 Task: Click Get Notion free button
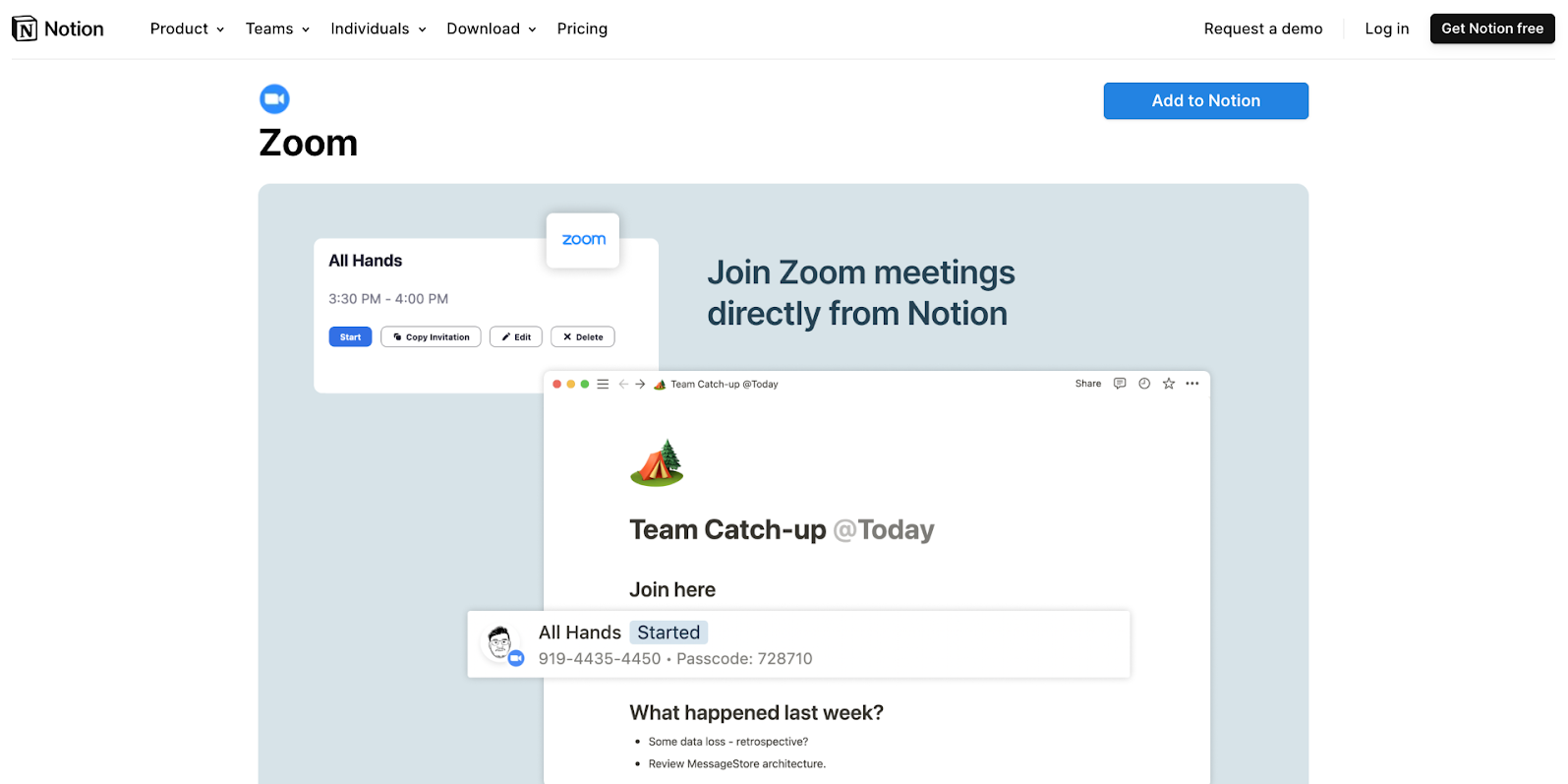point(1491,29)
